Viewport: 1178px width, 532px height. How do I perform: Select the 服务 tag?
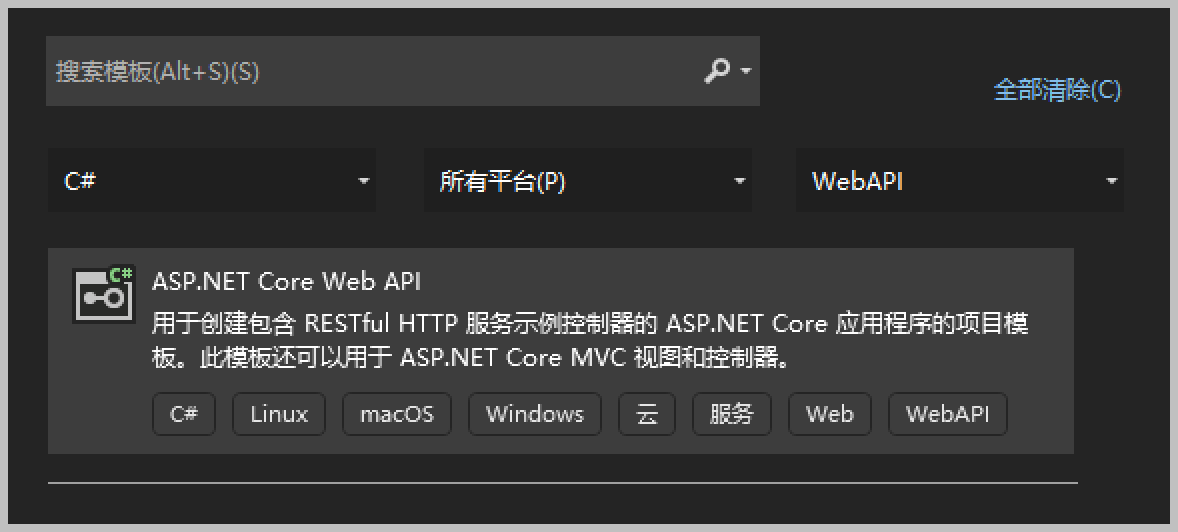click(x=732, y=414)
